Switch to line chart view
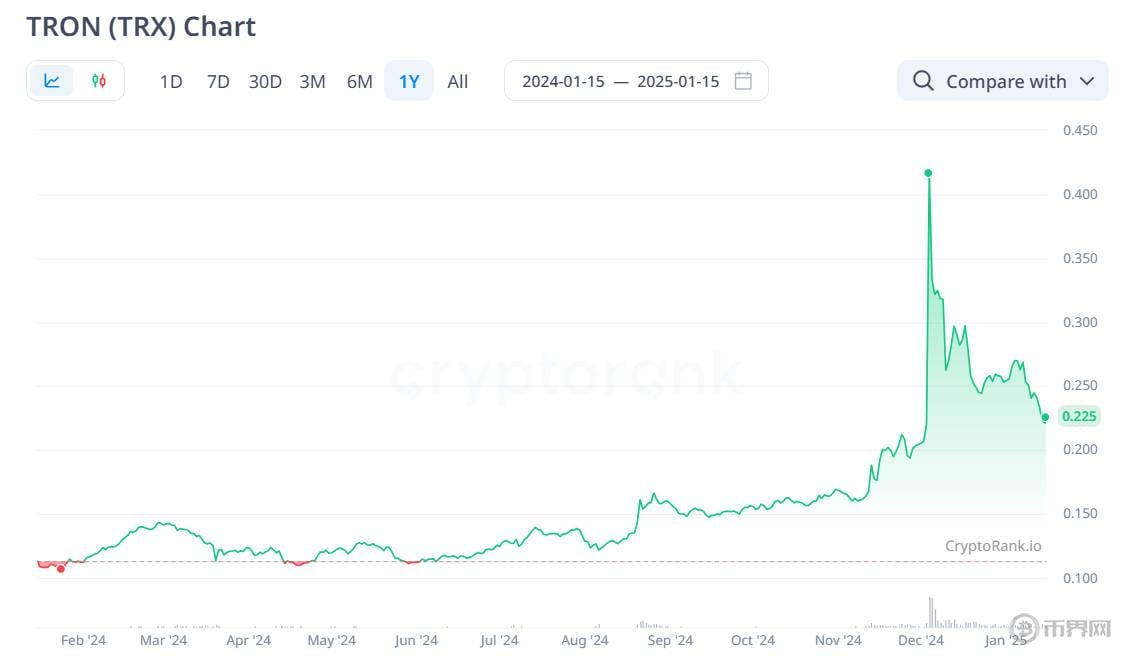 (52, 81)
